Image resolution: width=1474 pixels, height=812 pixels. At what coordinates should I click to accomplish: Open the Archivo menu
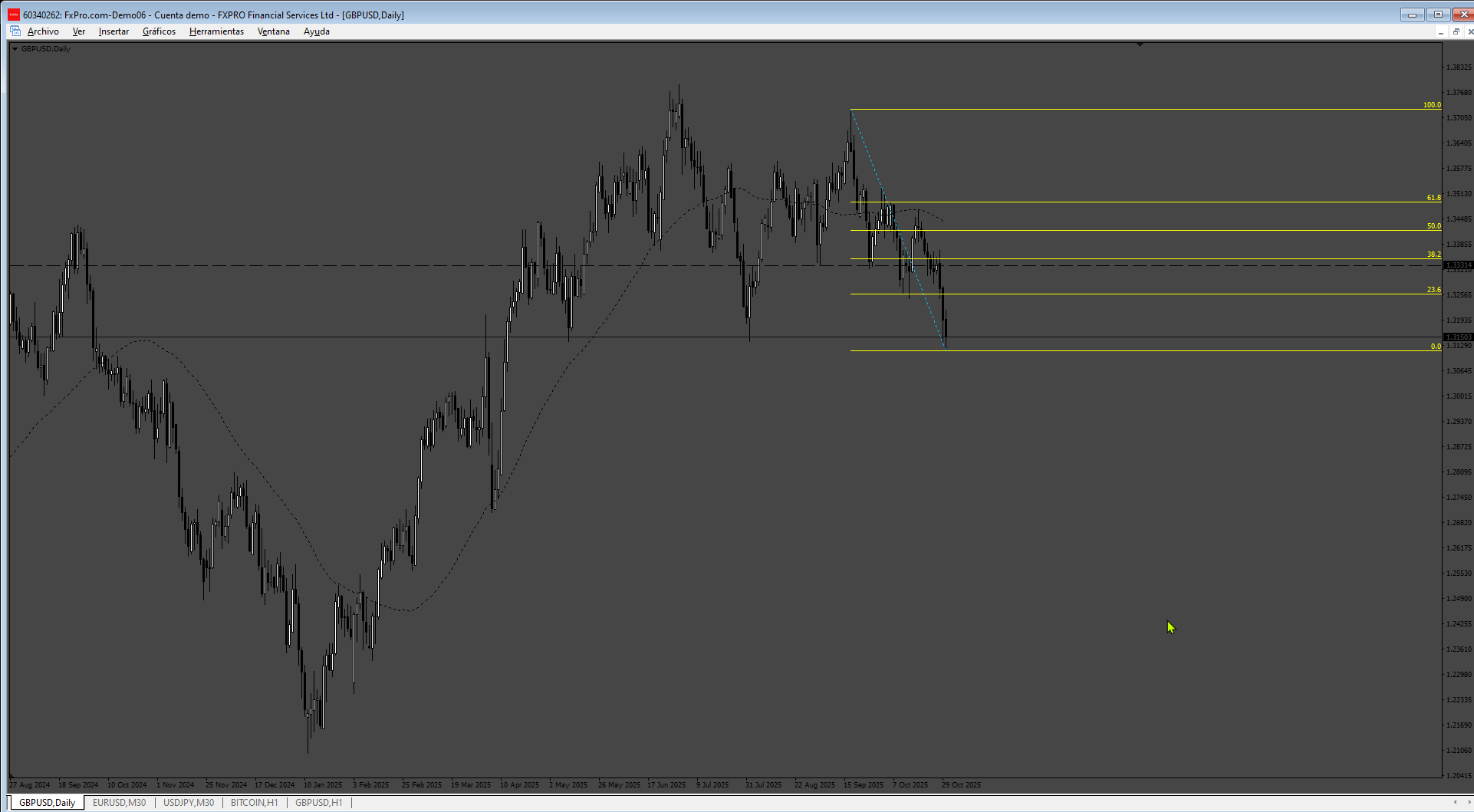tap(43, 31)
